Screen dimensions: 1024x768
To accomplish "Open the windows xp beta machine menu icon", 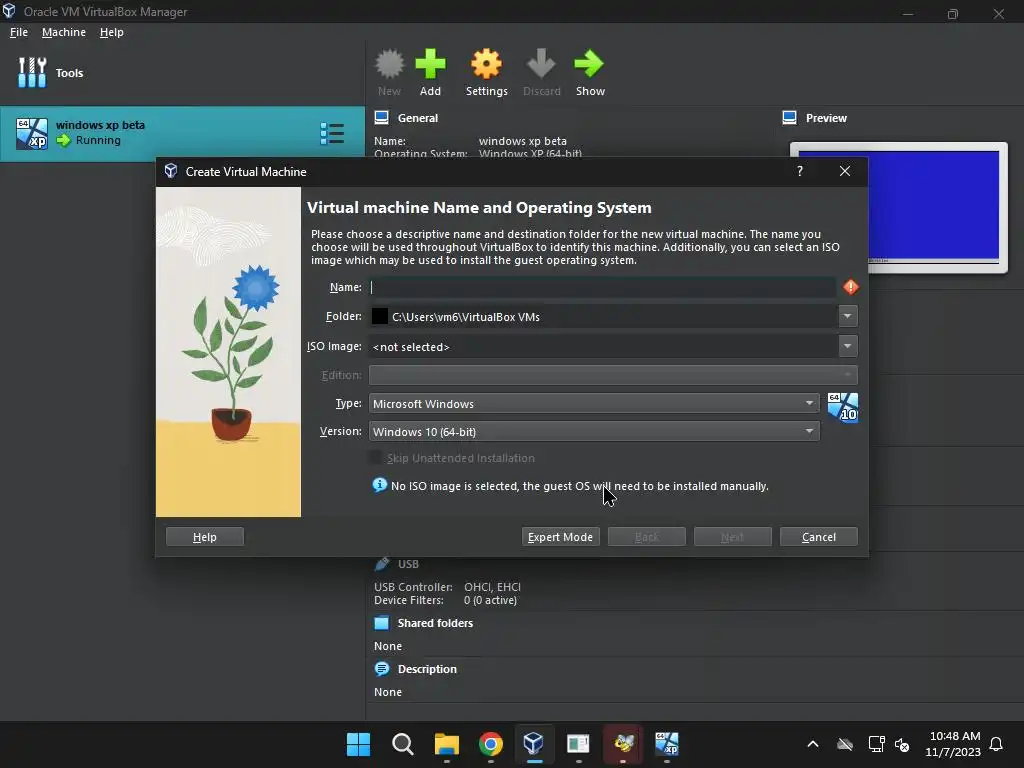I will (x=332, y=133).
